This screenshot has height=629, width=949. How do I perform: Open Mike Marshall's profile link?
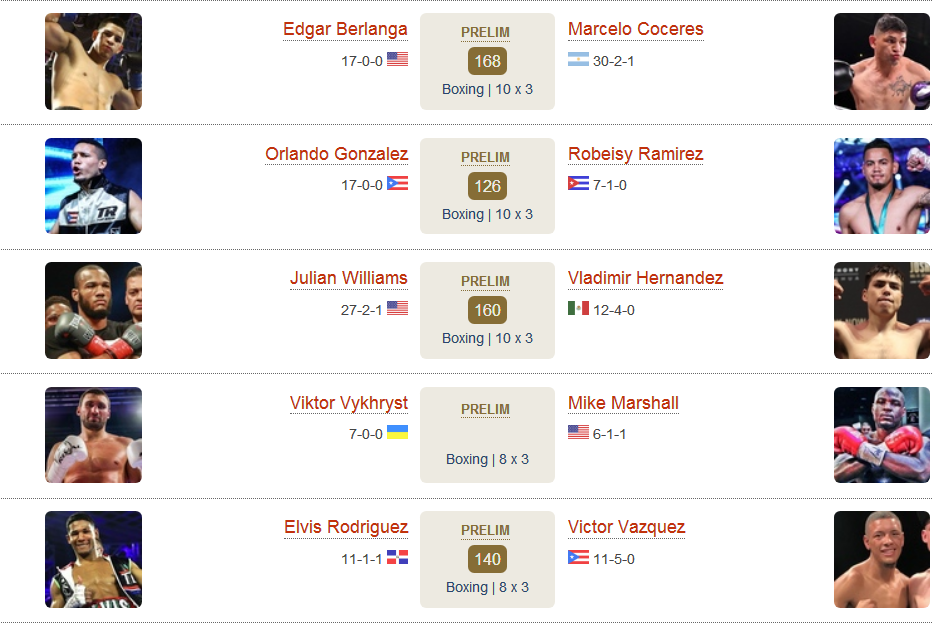[x=623, y=403]
